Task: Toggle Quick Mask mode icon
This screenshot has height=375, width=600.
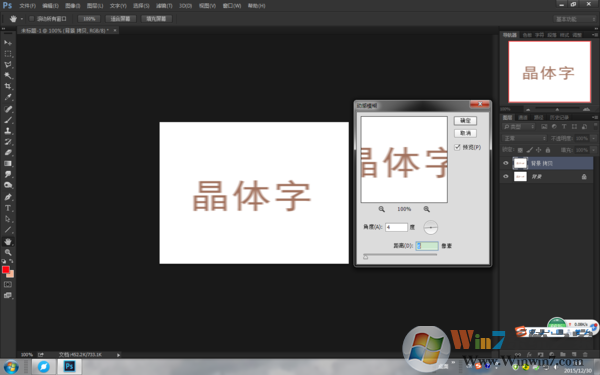Action: (x=8, y=284)
